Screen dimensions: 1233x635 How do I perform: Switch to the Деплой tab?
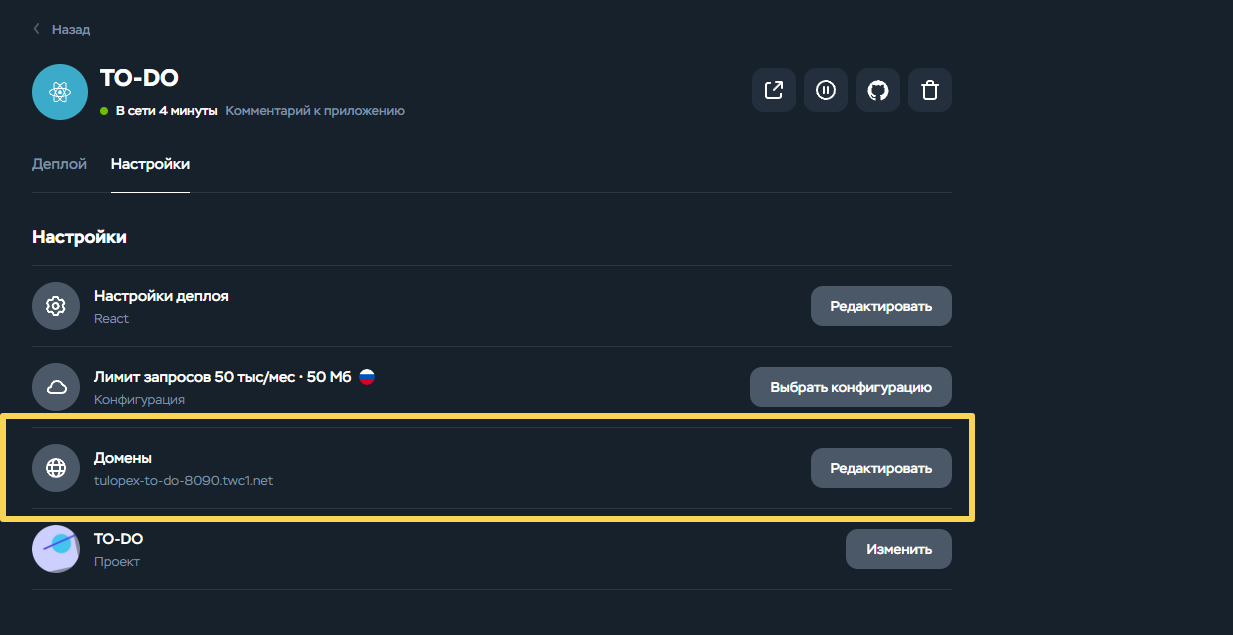[x=59, y=164]
